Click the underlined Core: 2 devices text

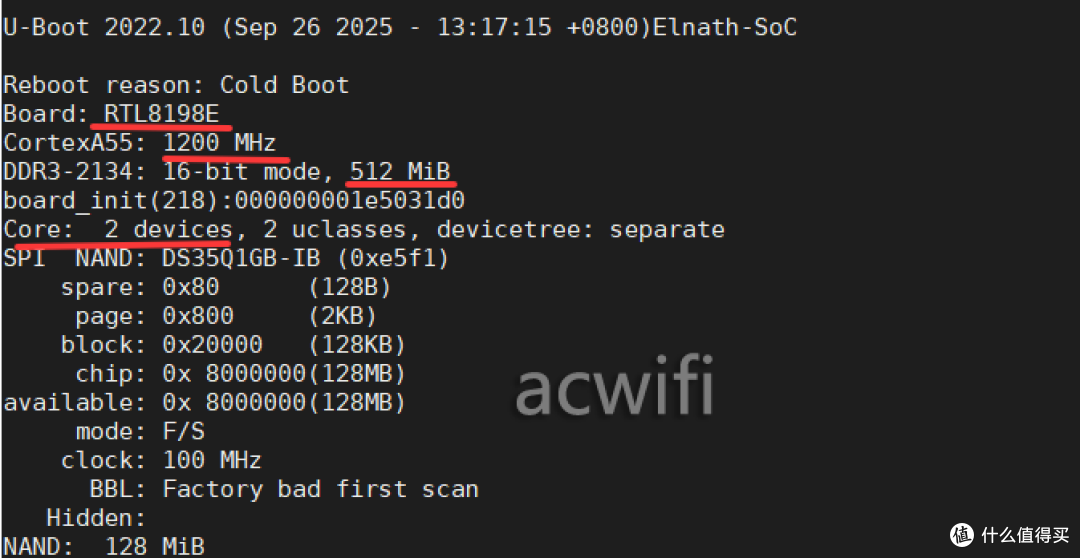(118, 229)
